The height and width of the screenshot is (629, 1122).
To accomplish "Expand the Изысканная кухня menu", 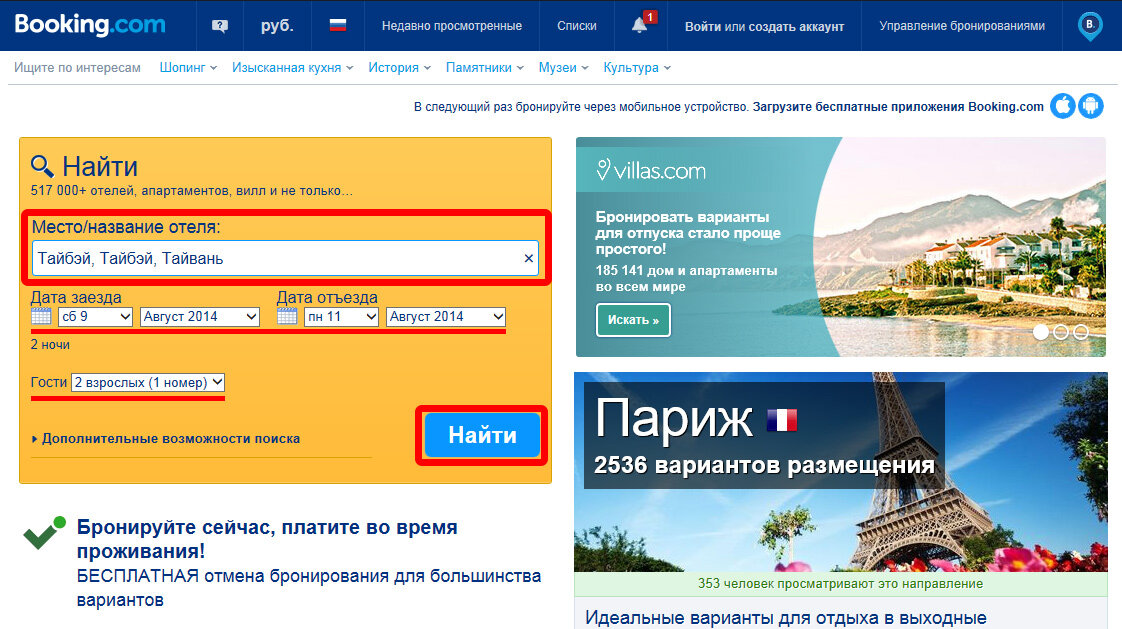I will coord(293,68).
